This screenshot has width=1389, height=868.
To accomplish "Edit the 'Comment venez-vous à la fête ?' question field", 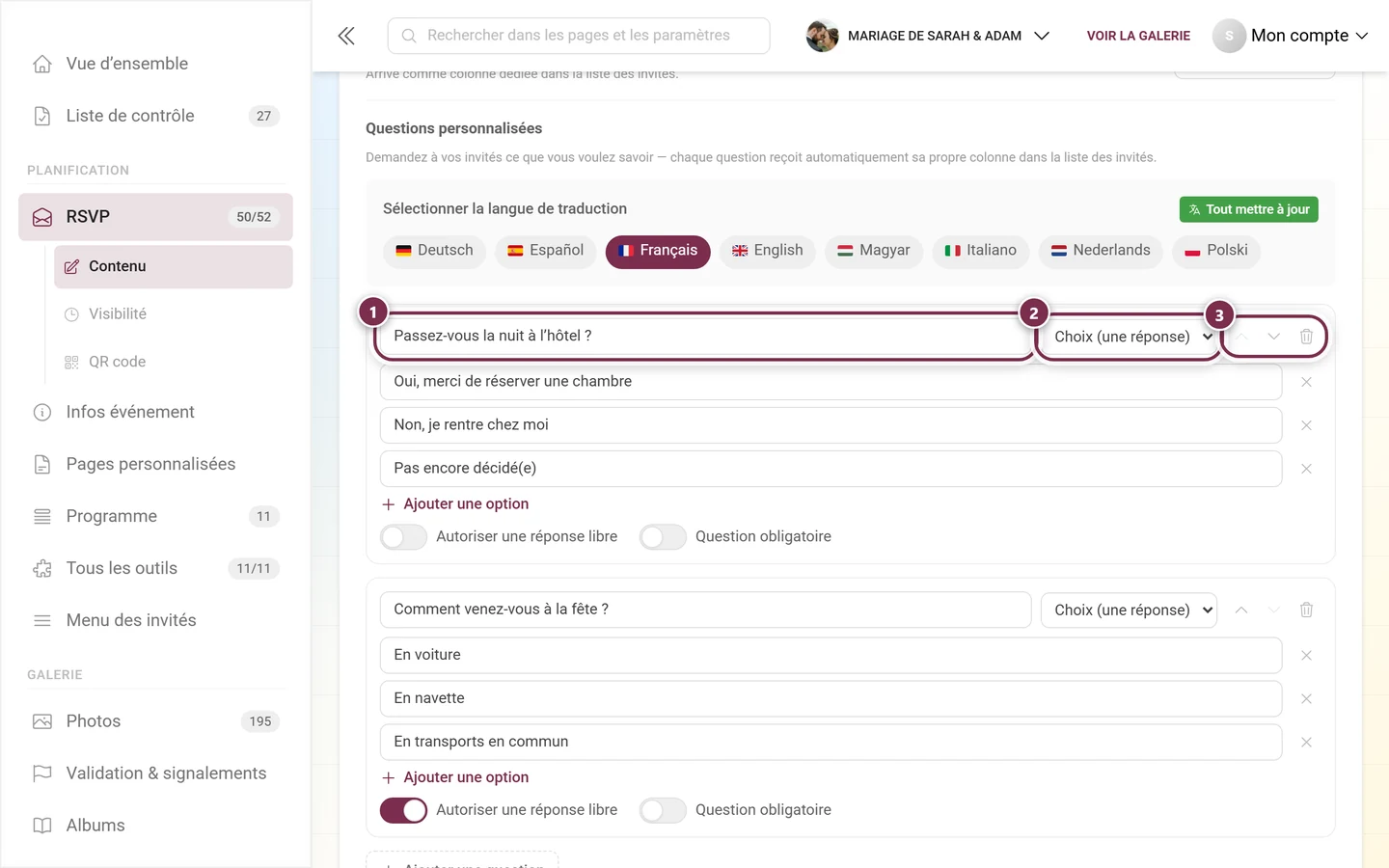I will pos(706,610).
